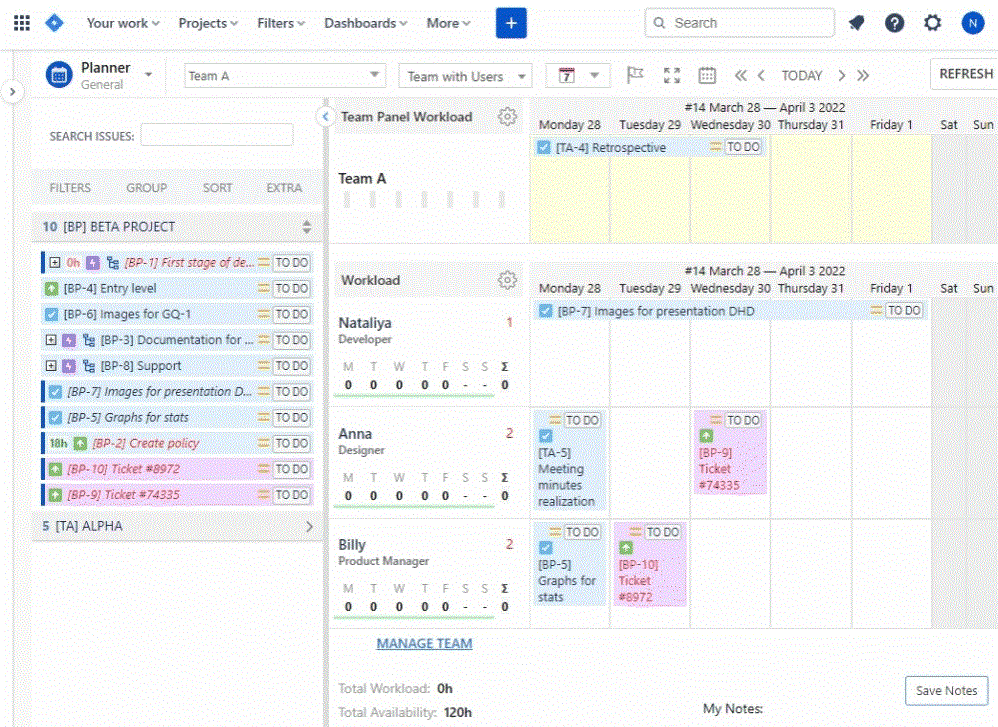Click in the SEARCH ISSUES input field
The height and width of the screenshot is (727, 998).
click(217, 135)
